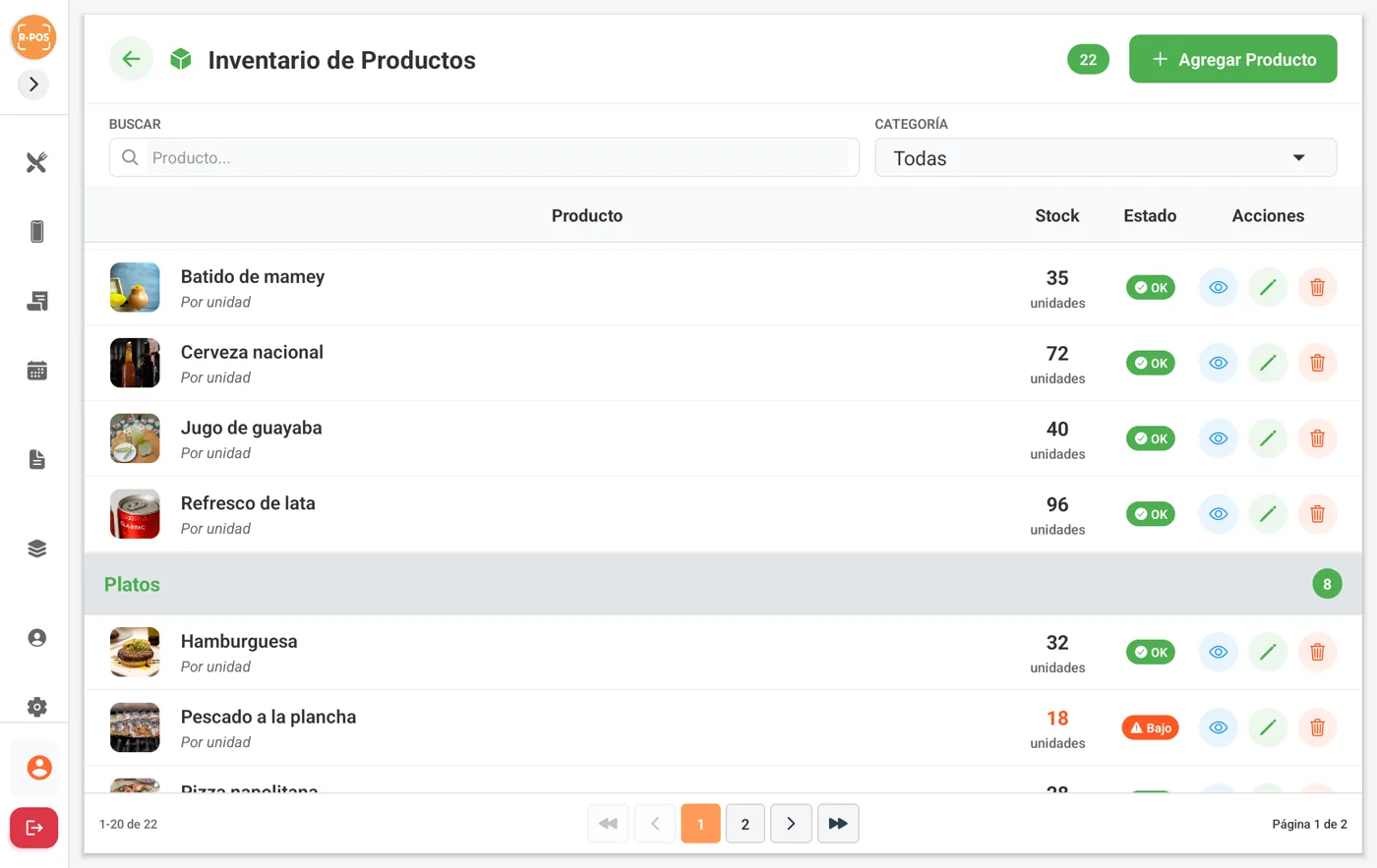Image resolution: width=1377 pixels, height=868 pixels.
Task: Open the orange user profile button
Action: click(x=38, y=768)
